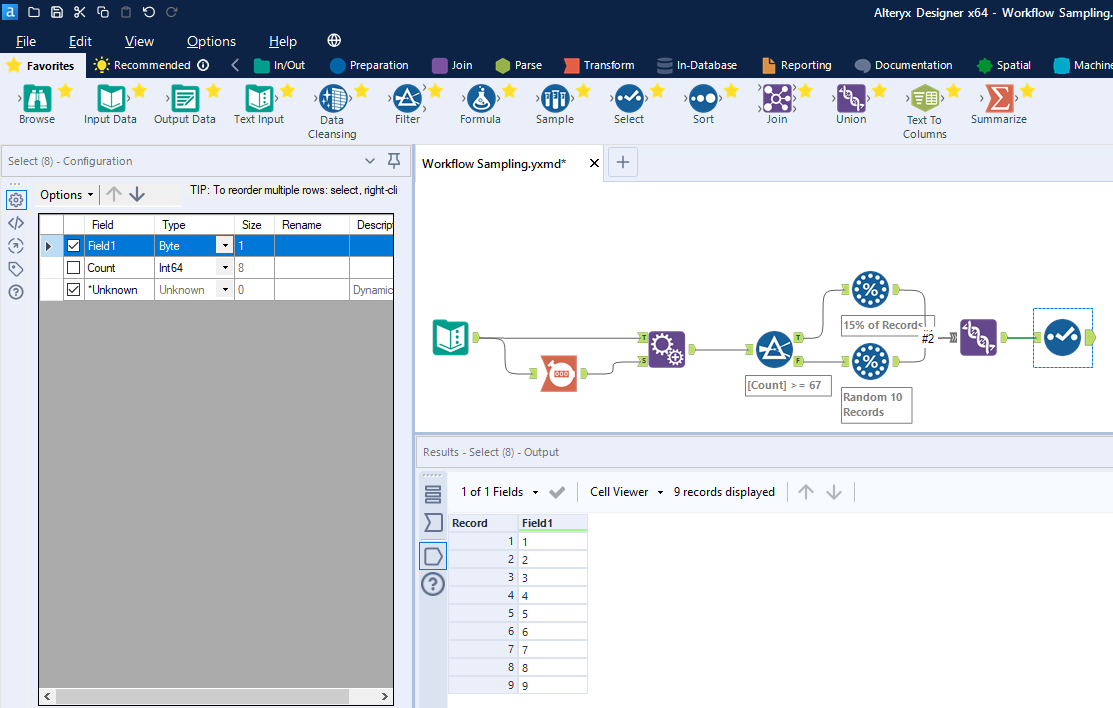Select the Browse tool

[x=37, y=100]
